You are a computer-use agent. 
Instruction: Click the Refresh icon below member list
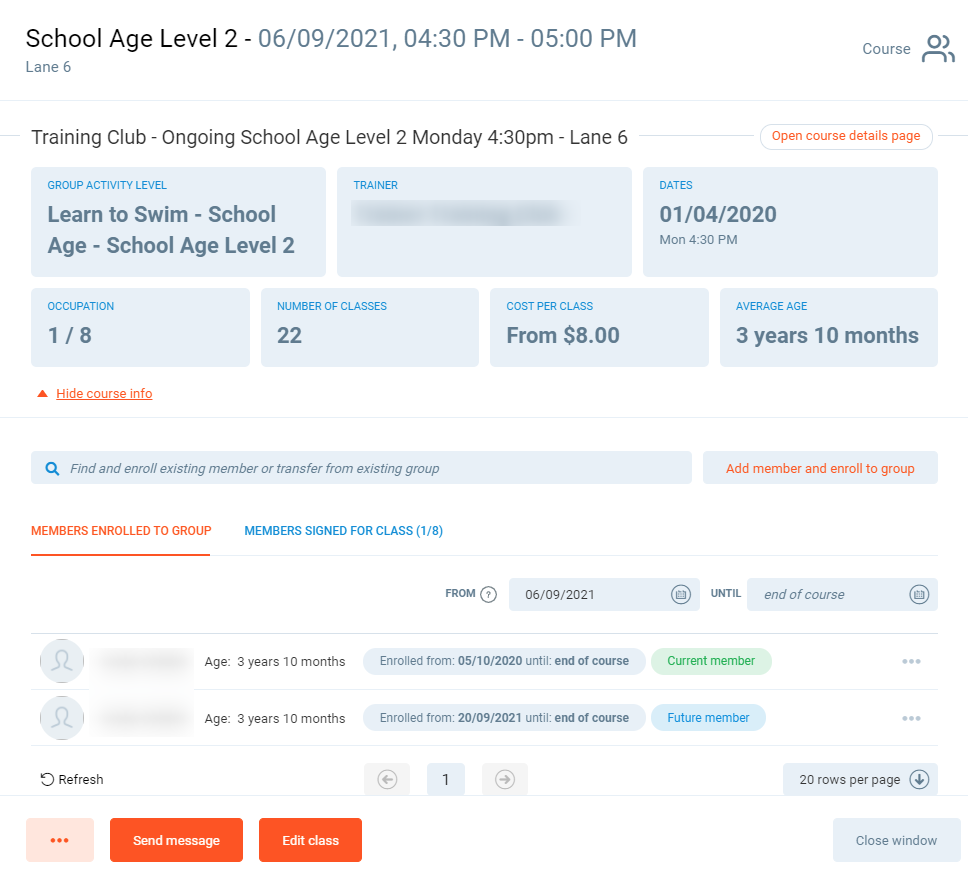coord(47,779)
